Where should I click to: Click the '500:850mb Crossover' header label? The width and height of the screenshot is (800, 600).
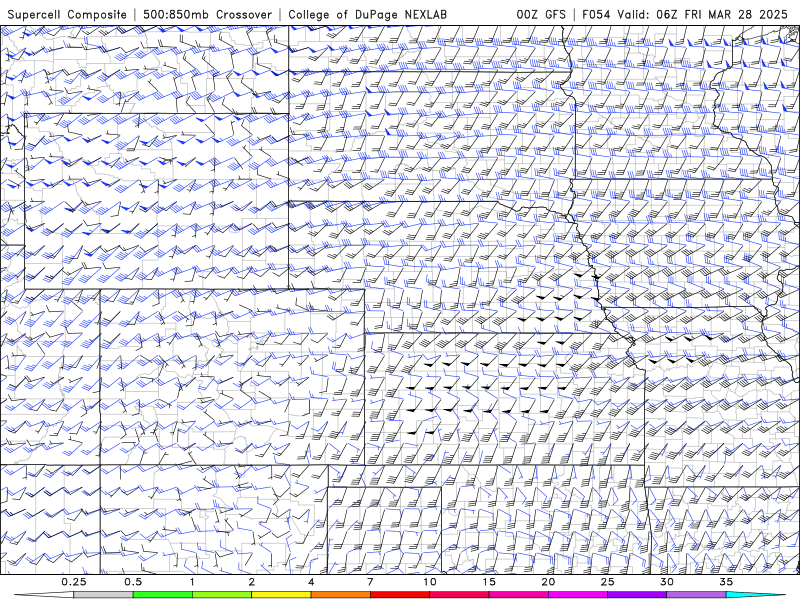pos(207,14)
